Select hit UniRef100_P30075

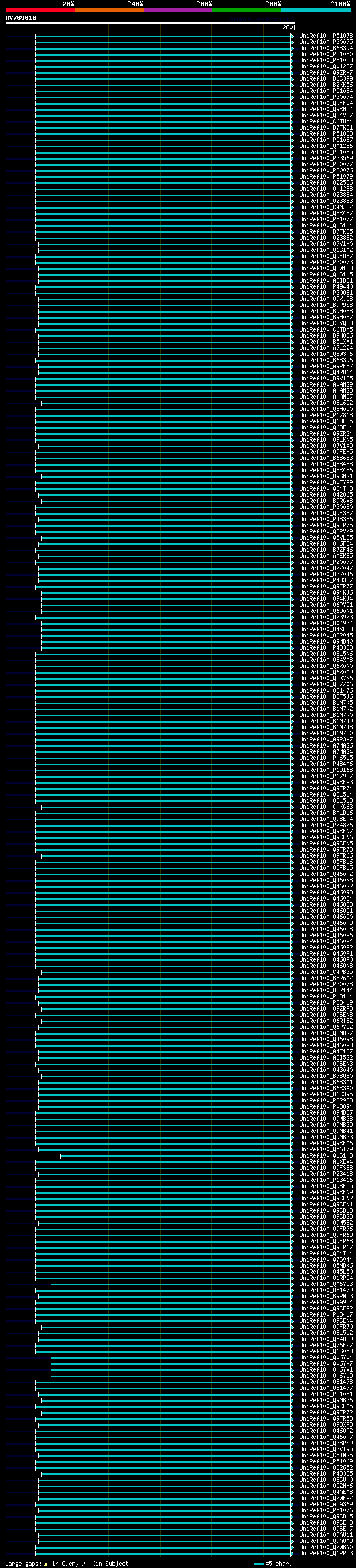325,42
